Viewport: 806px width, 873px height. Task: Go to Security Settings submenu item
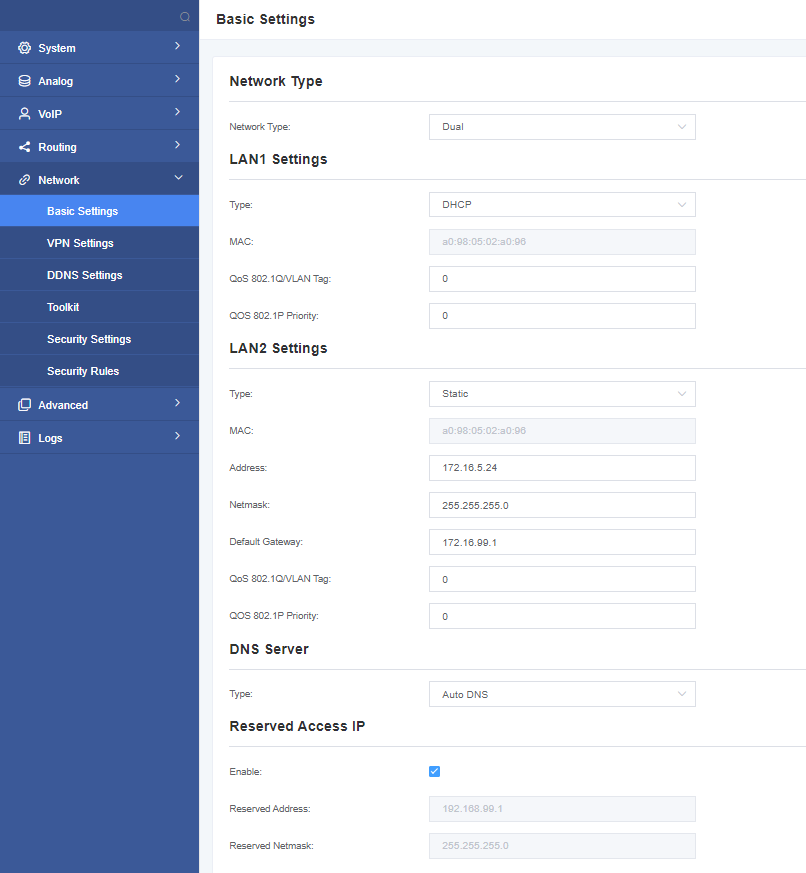(x=99, y=339)
